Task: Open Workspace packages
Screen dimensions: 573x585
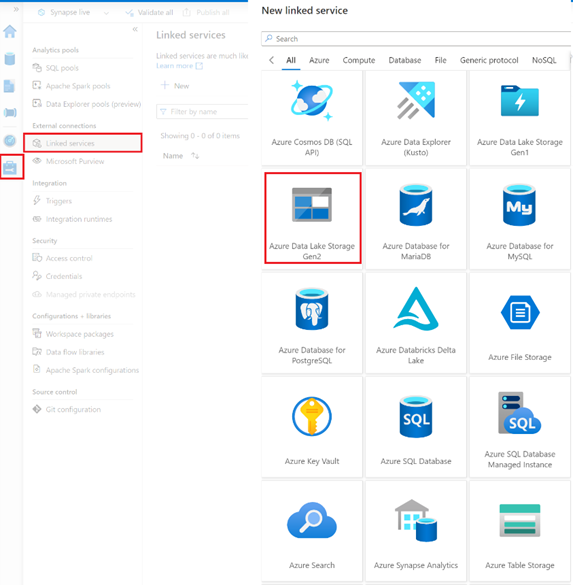Action: click(x=73, y=334)
